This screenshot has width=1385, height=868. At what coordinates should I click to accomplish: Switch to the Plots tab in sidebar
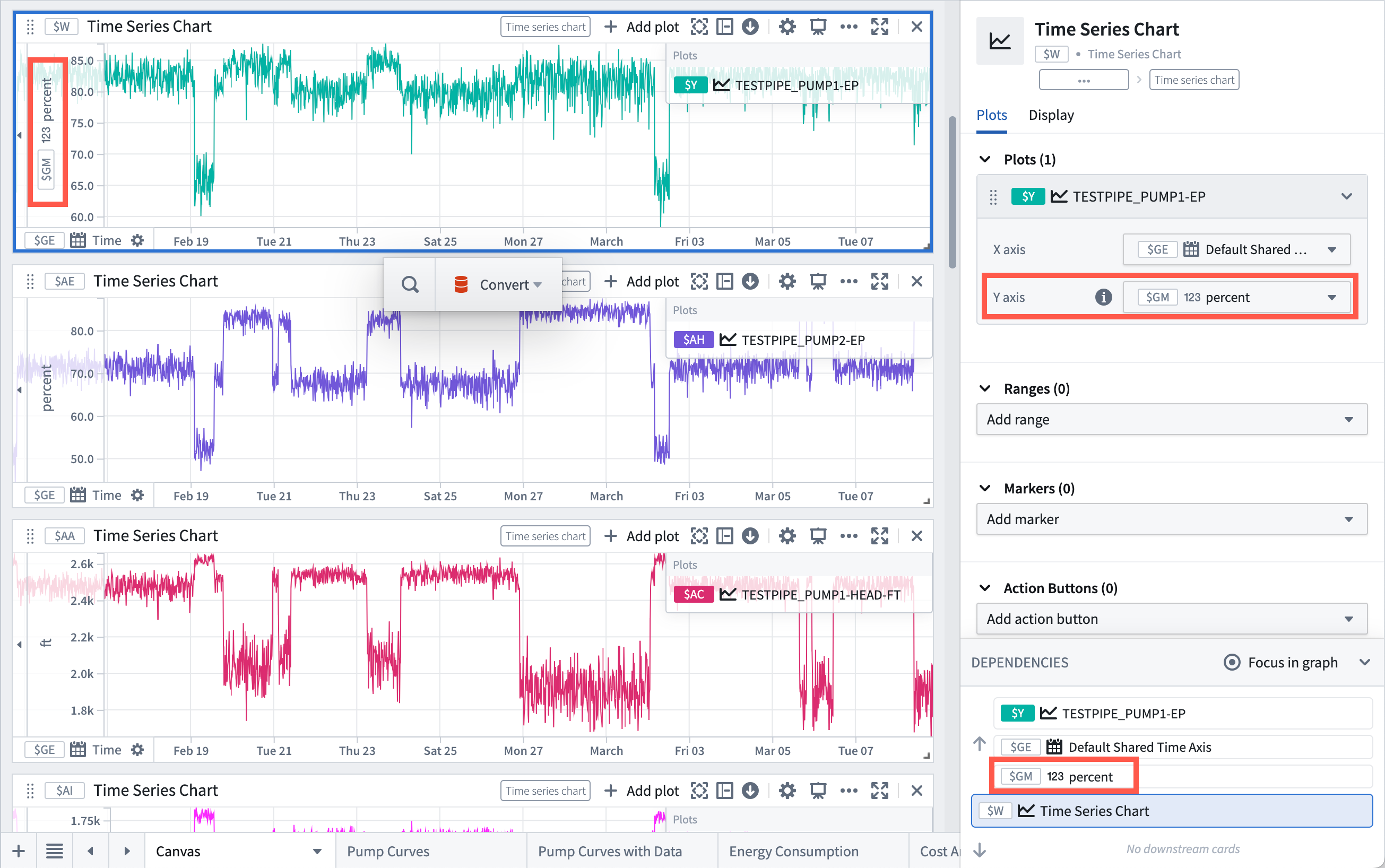point(992,115)
